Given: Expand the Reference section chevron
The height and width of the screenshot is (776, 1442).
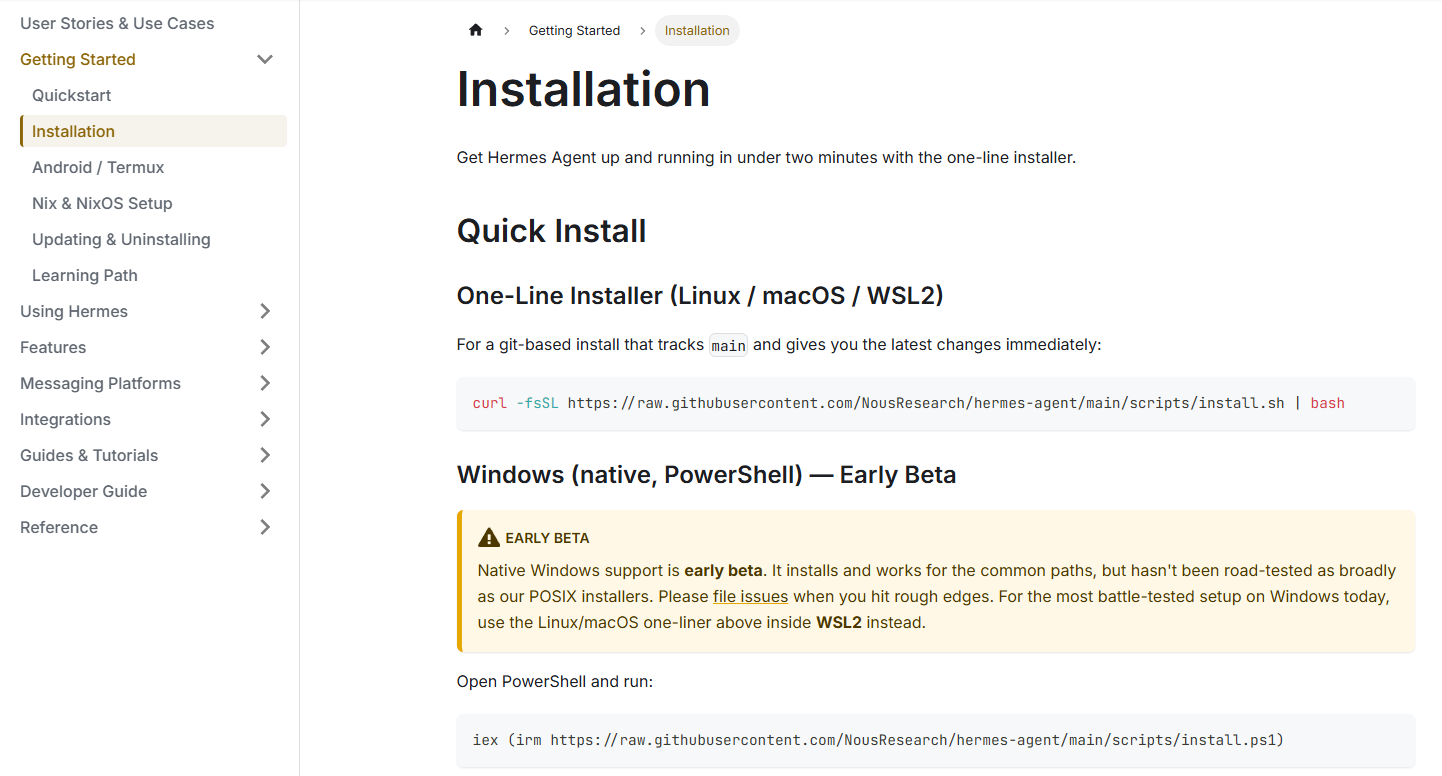Looking at the screenshot, I should (x=265, y=527).
